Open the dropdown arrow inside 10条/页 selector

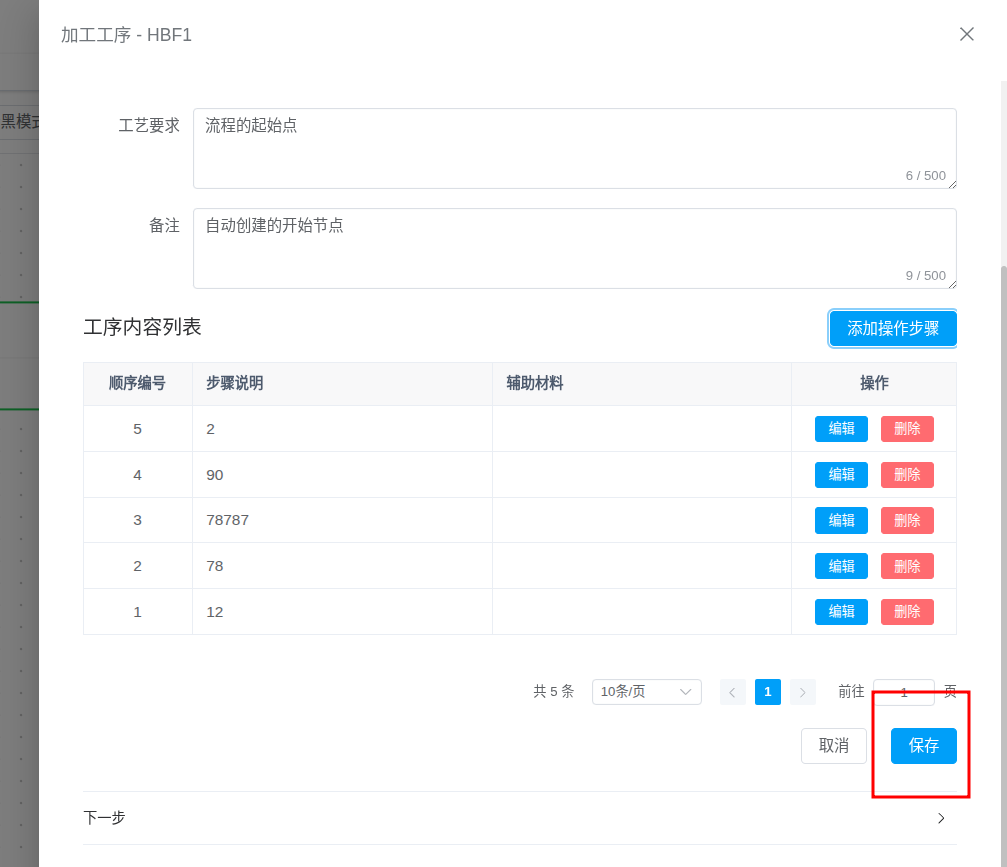tap(686, 691)
